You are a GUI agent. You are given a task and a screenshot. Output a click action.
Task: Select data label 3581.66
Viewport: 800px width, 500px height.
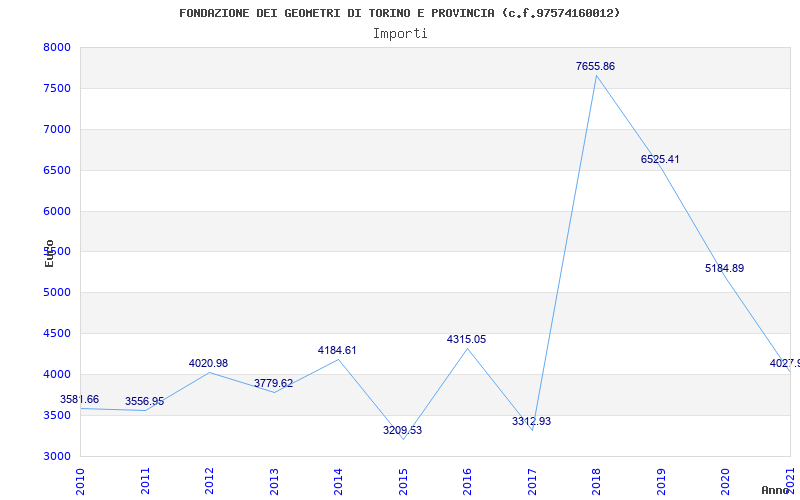[x=80, y=399]
